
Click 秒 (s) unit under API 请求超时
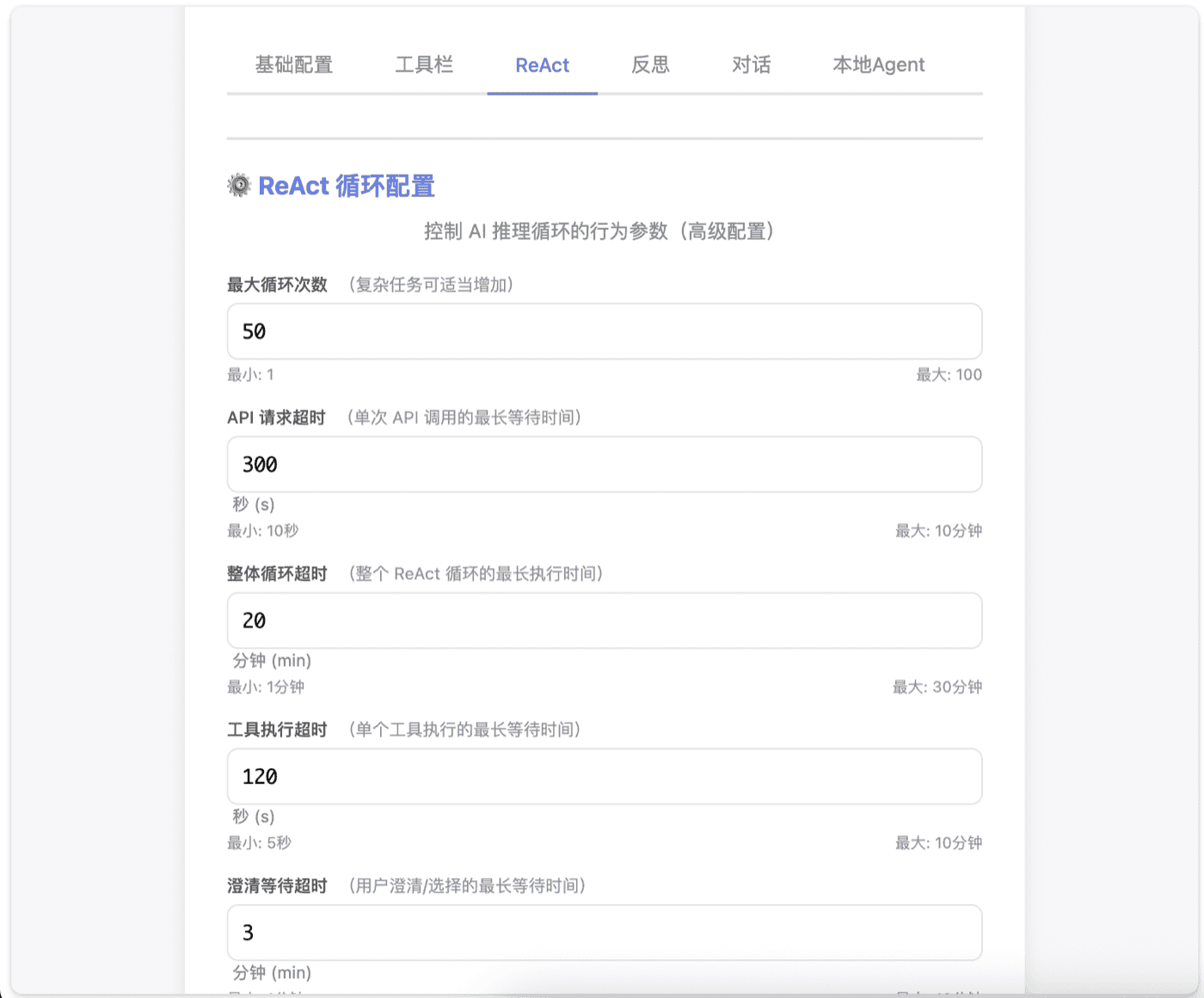pyautogui.click(x=253, y=504)
